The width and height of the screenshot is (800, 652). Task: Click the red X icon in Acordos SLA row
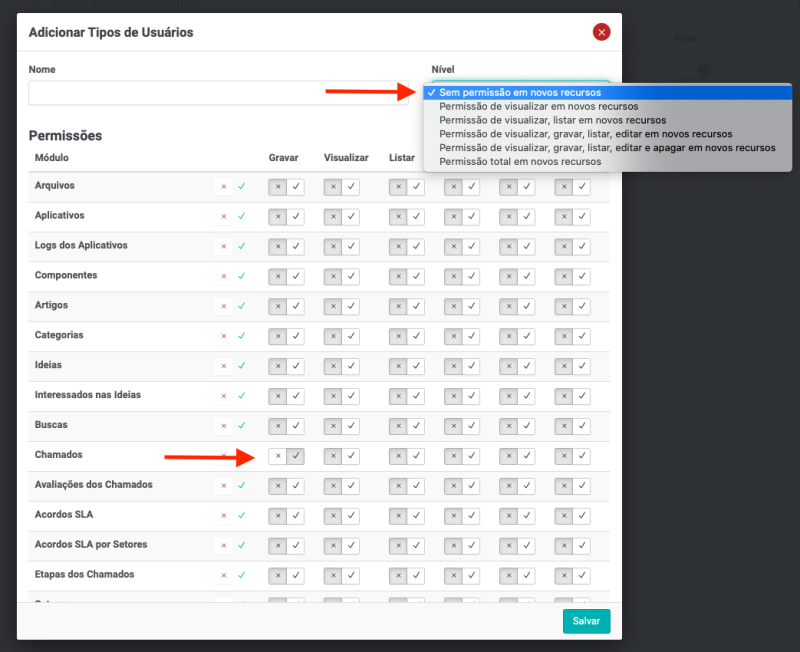coord(223,516)
